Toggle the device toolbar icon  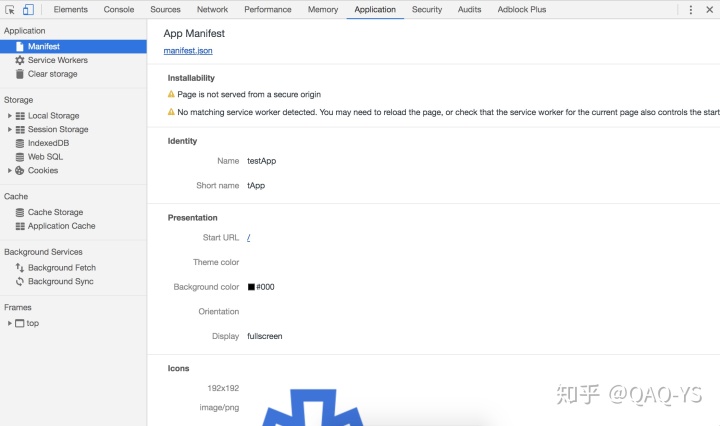(28, 9)
